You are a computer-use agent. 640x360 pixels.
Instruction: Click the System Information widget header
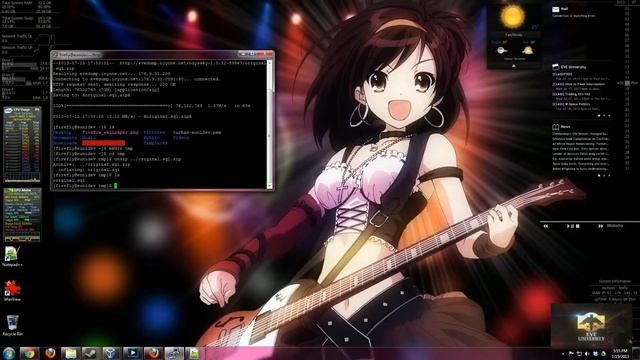click(614, 282)
